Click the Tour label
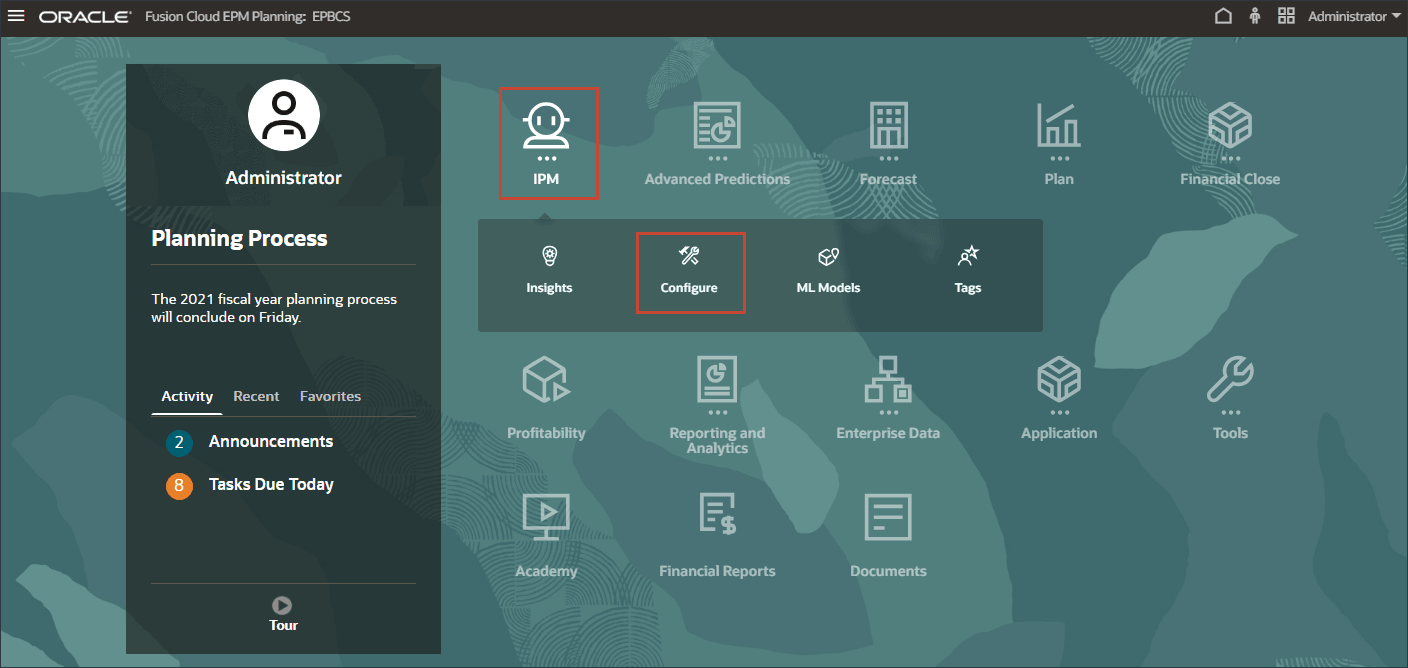This screenshot has width=1408, height=668. [283, 625]
